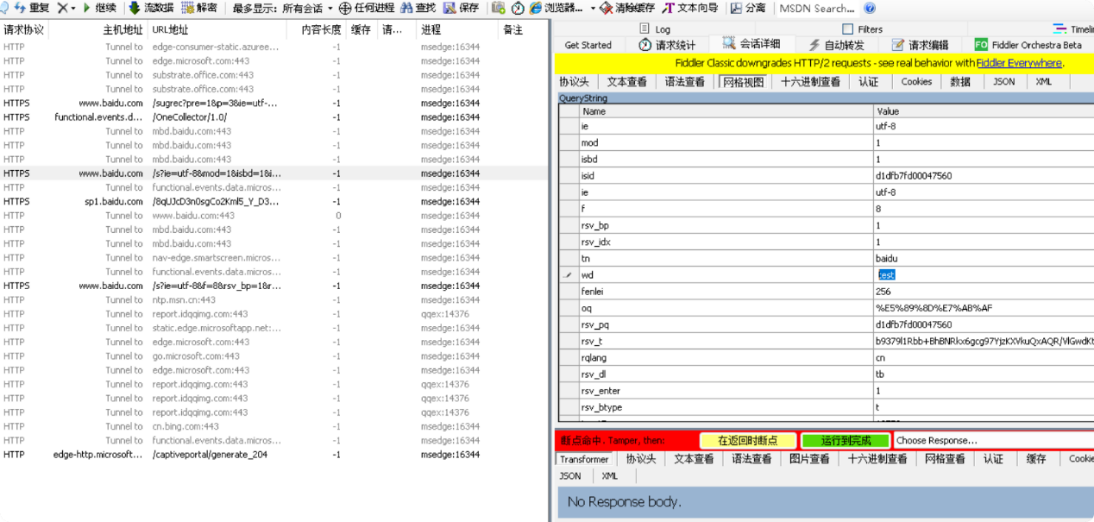Select response 图片查看 image tab
Screen dimensions: 1094x522
[807, 459]
